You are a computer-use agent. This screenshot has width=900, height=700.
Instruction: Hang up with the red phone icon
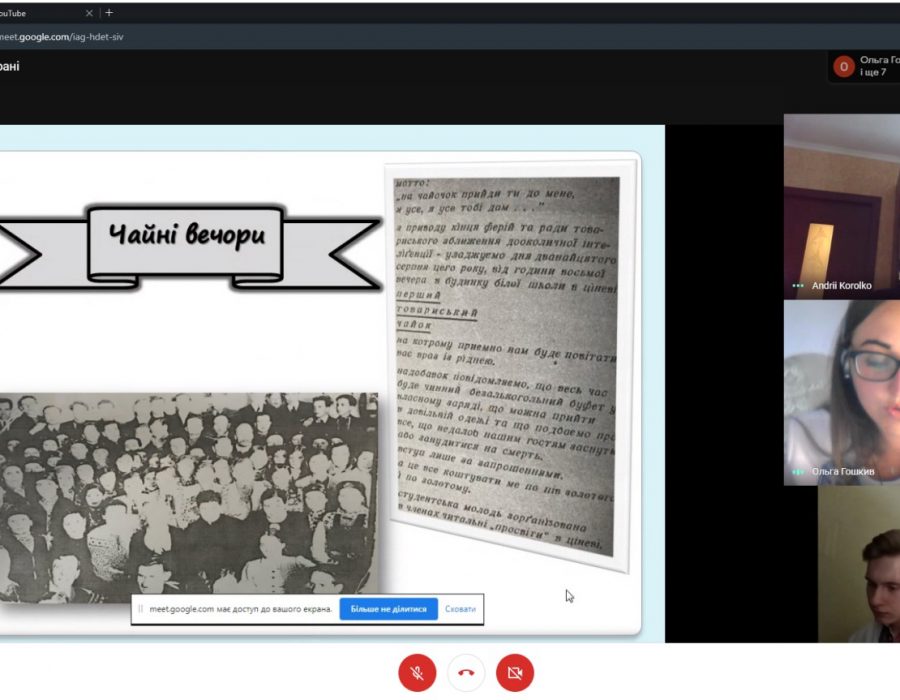point(466,673)
